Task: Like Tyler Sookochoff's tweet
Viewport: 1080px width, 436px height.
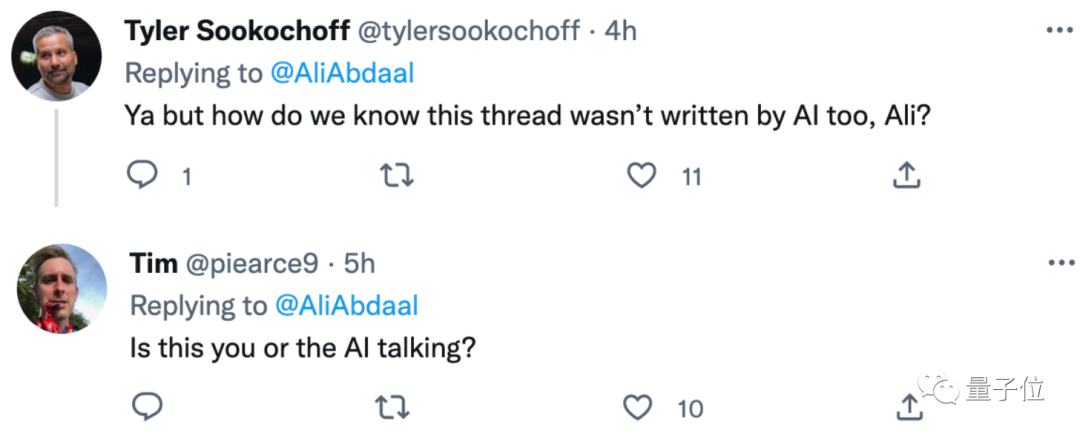Action: pyautogui.click(x=641, y=176)
